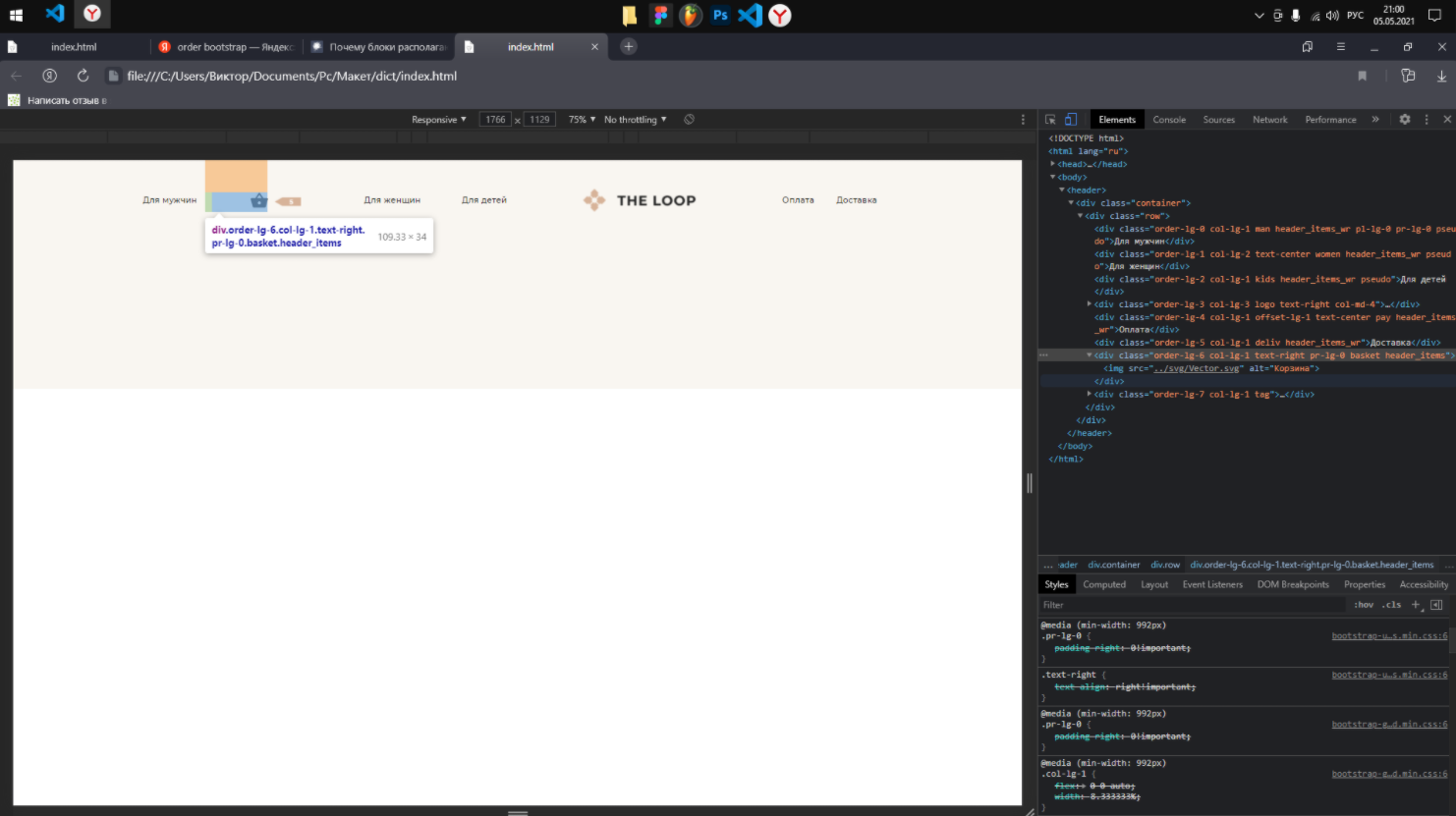Collapse the order-lg-6 basket div
The image size is (1456, 816).
1090,355
